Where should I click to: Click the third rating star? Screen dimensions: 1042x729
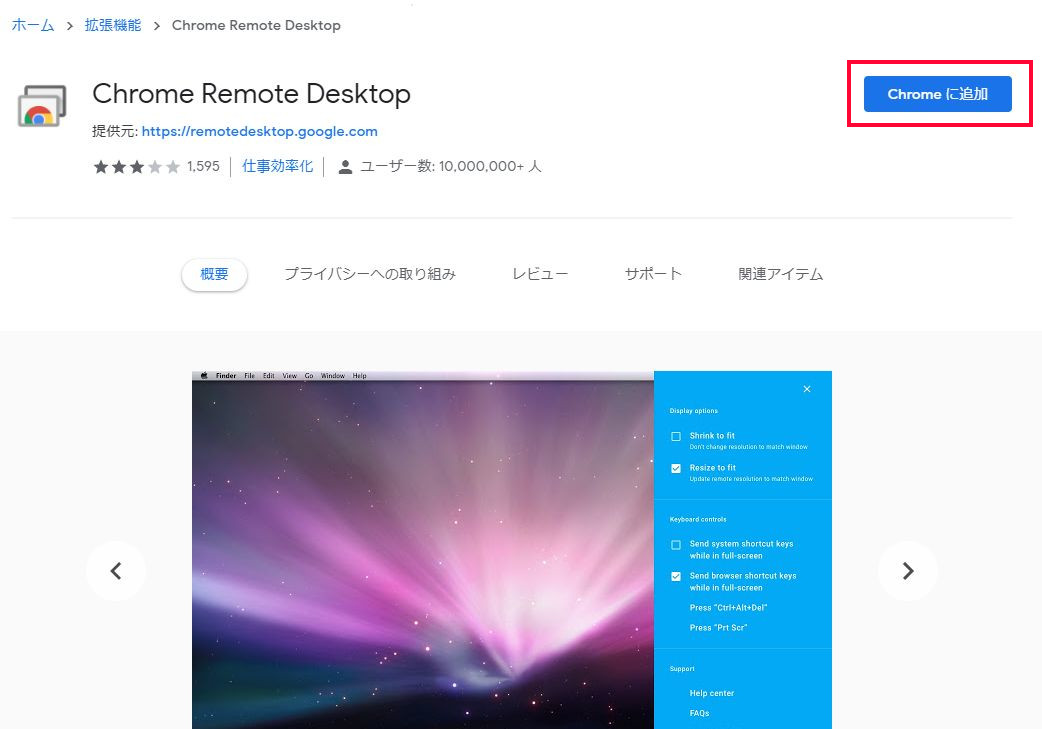click(137, 166)
